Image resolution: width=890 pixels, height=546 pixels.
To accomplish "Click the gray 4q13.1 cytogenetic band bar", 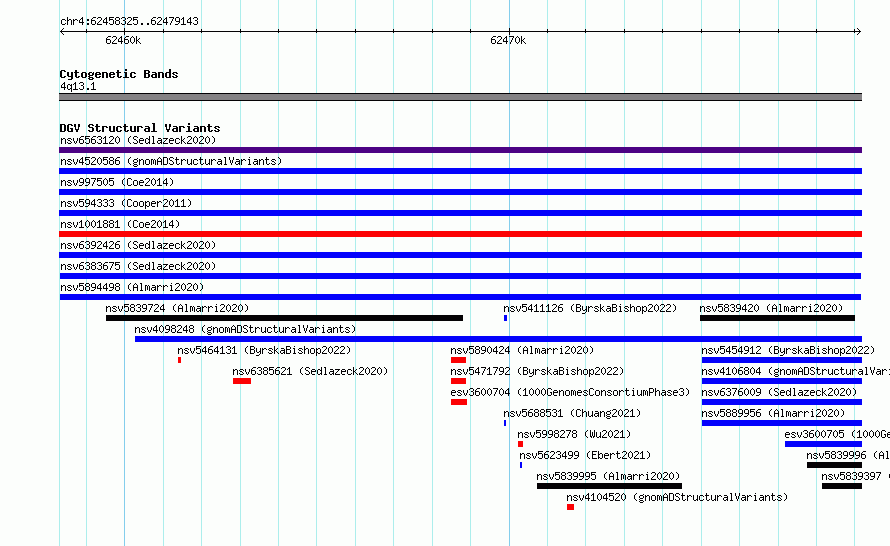I will pos(460,97).
